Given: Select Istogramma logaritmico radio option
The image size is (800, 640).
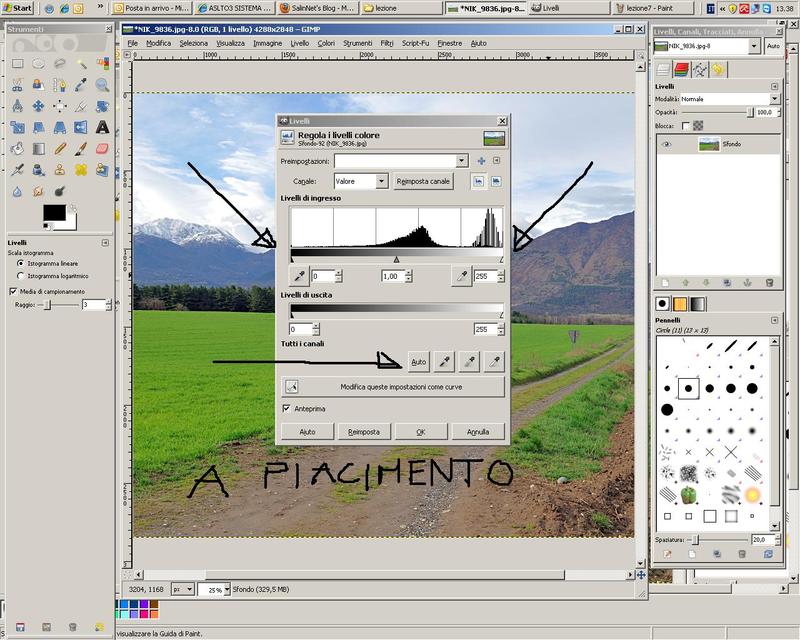Looking at the screenshot, I should 21,276.
